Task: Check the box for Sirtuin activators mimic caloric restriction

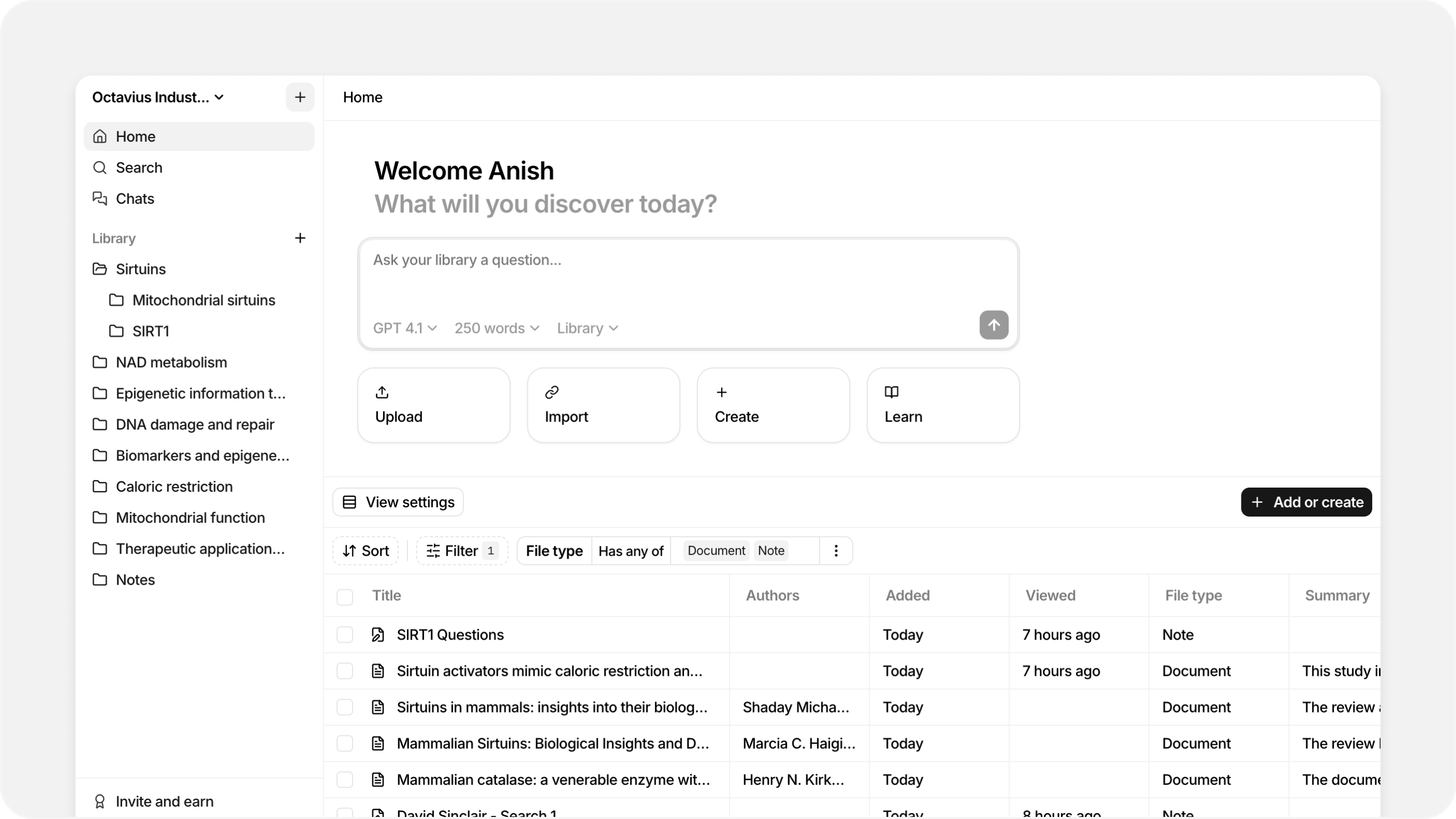Action: [x=345, y=671]
